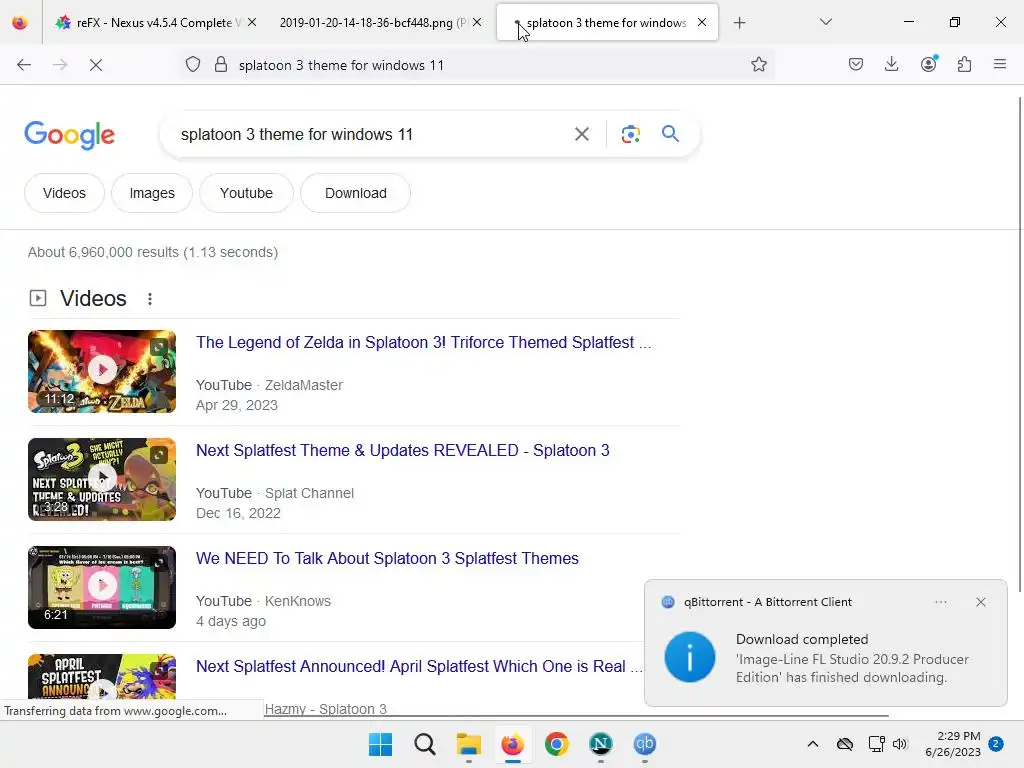Image resolution: width=1024 pixels, height=768 pixels.
Task: Go back using the browser back arrow
Action: [x=24, y=65]
